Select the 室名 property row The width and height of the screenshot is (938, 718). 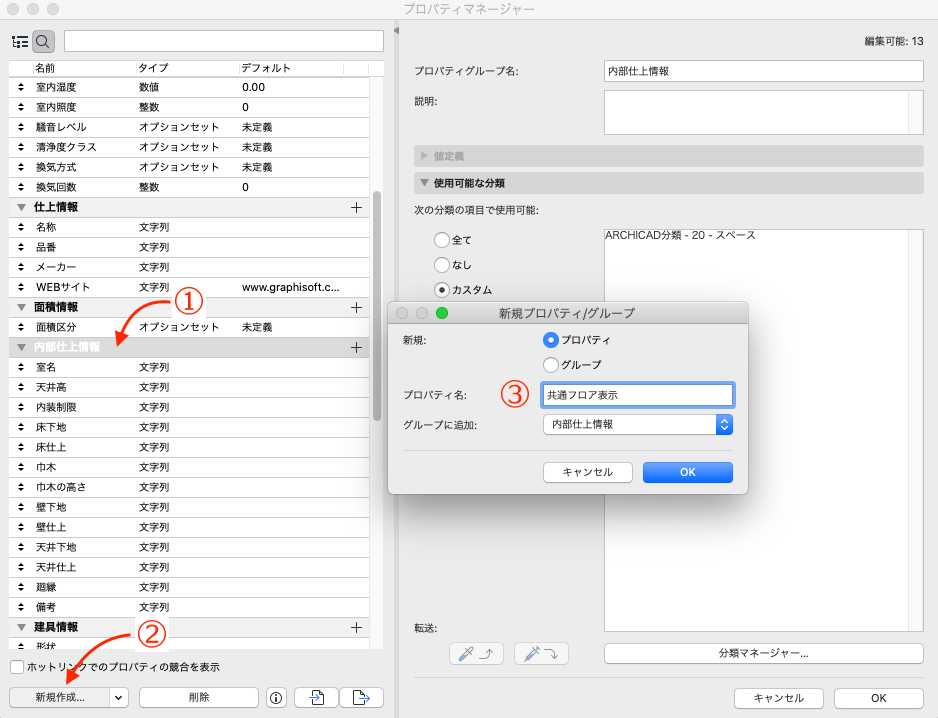click(x=189, y=367)
